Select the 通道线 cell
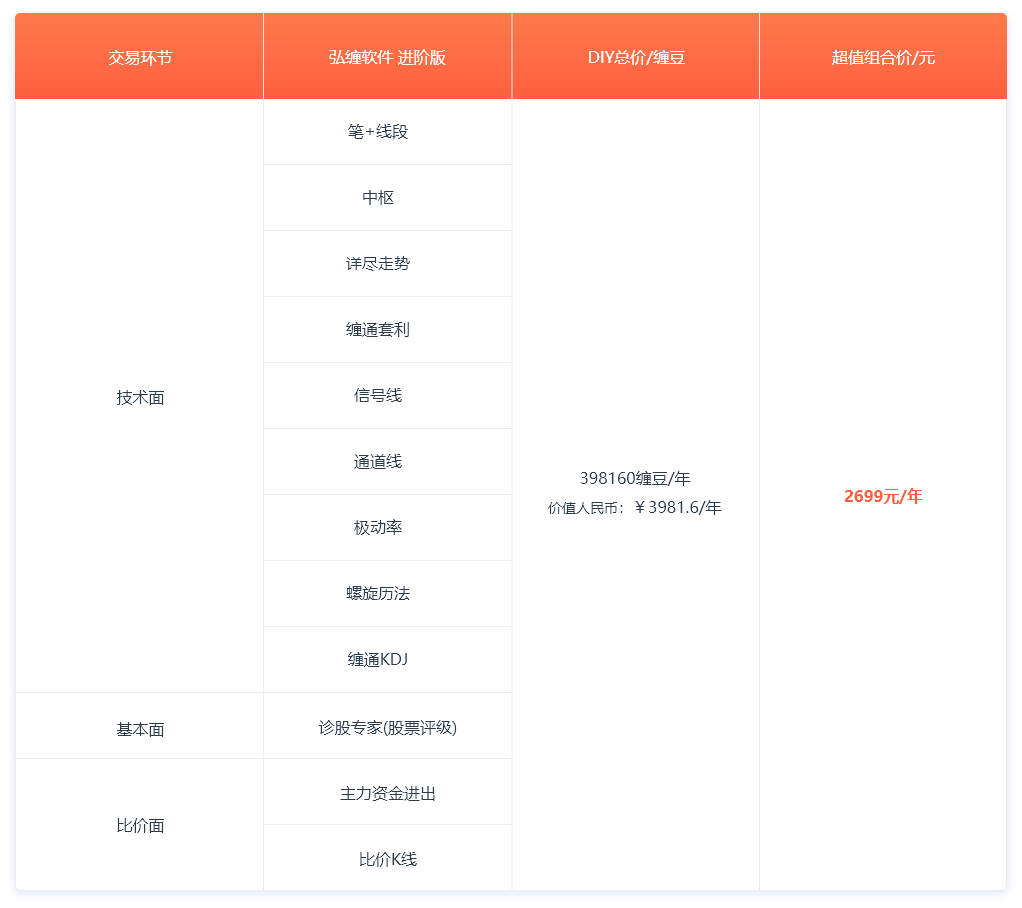1022x908 pixels. point(387,461)
